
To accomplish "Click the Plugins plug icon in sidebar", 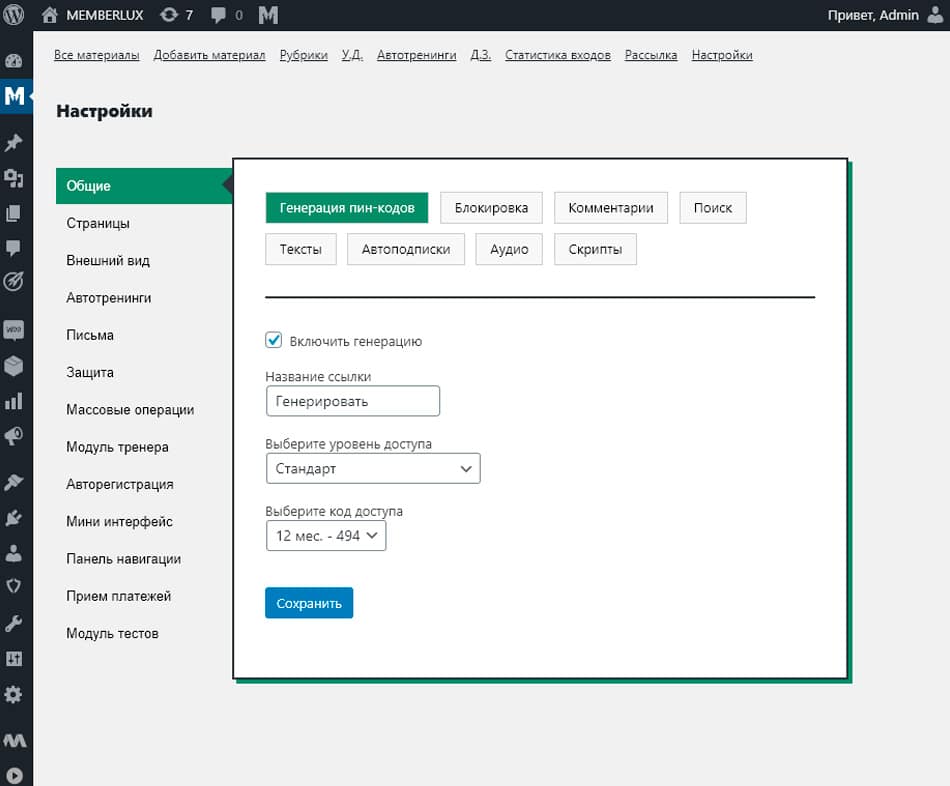I will 14,518.
